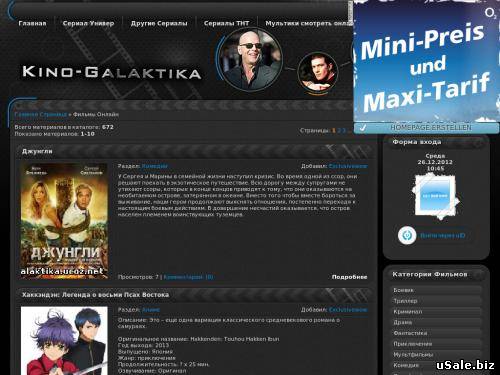Click the Фильмы Онлайн breadcrumb text
This screenshot has height=375, width=500.
96,114
